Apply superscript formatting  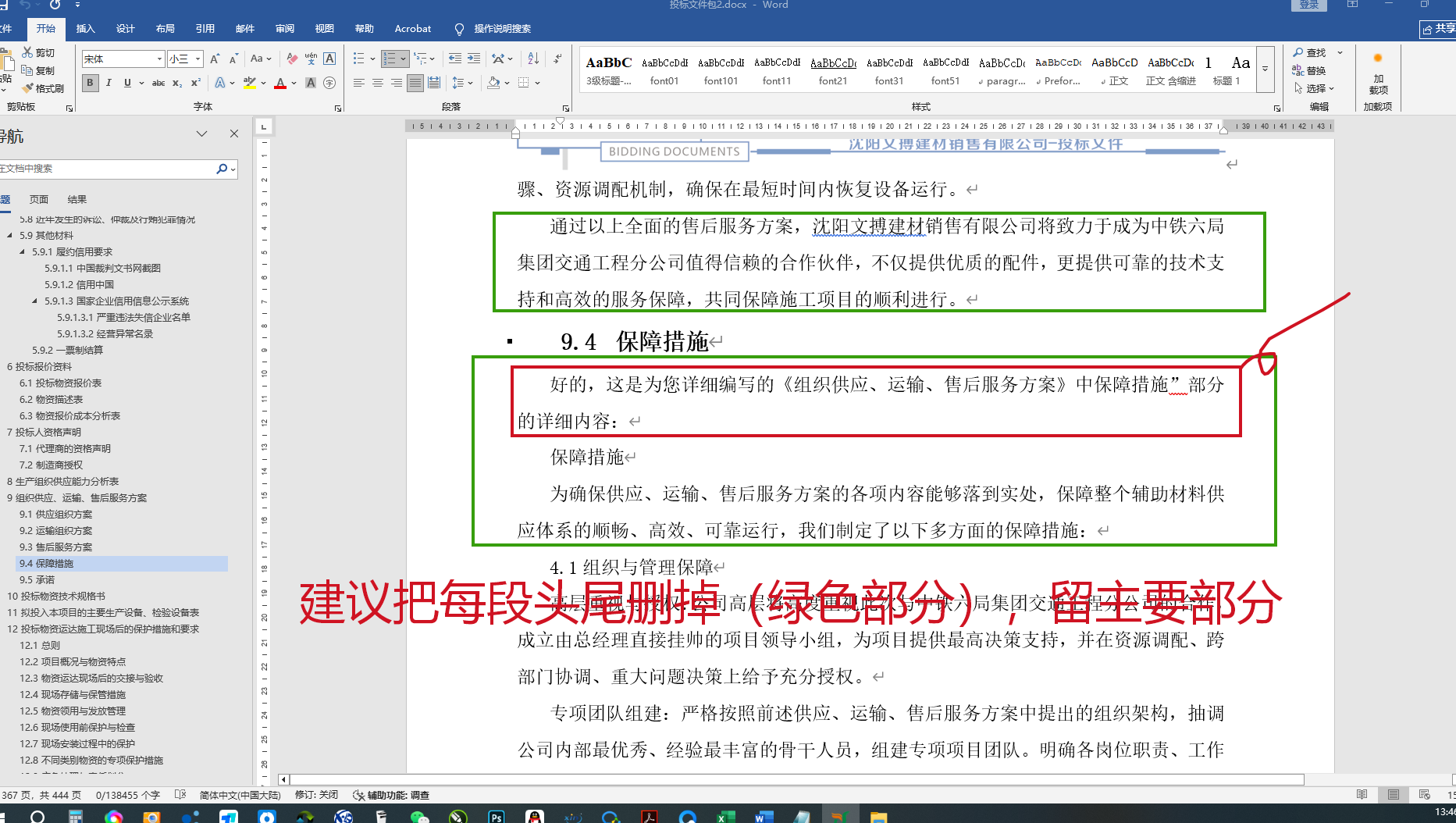click(196, 83)
